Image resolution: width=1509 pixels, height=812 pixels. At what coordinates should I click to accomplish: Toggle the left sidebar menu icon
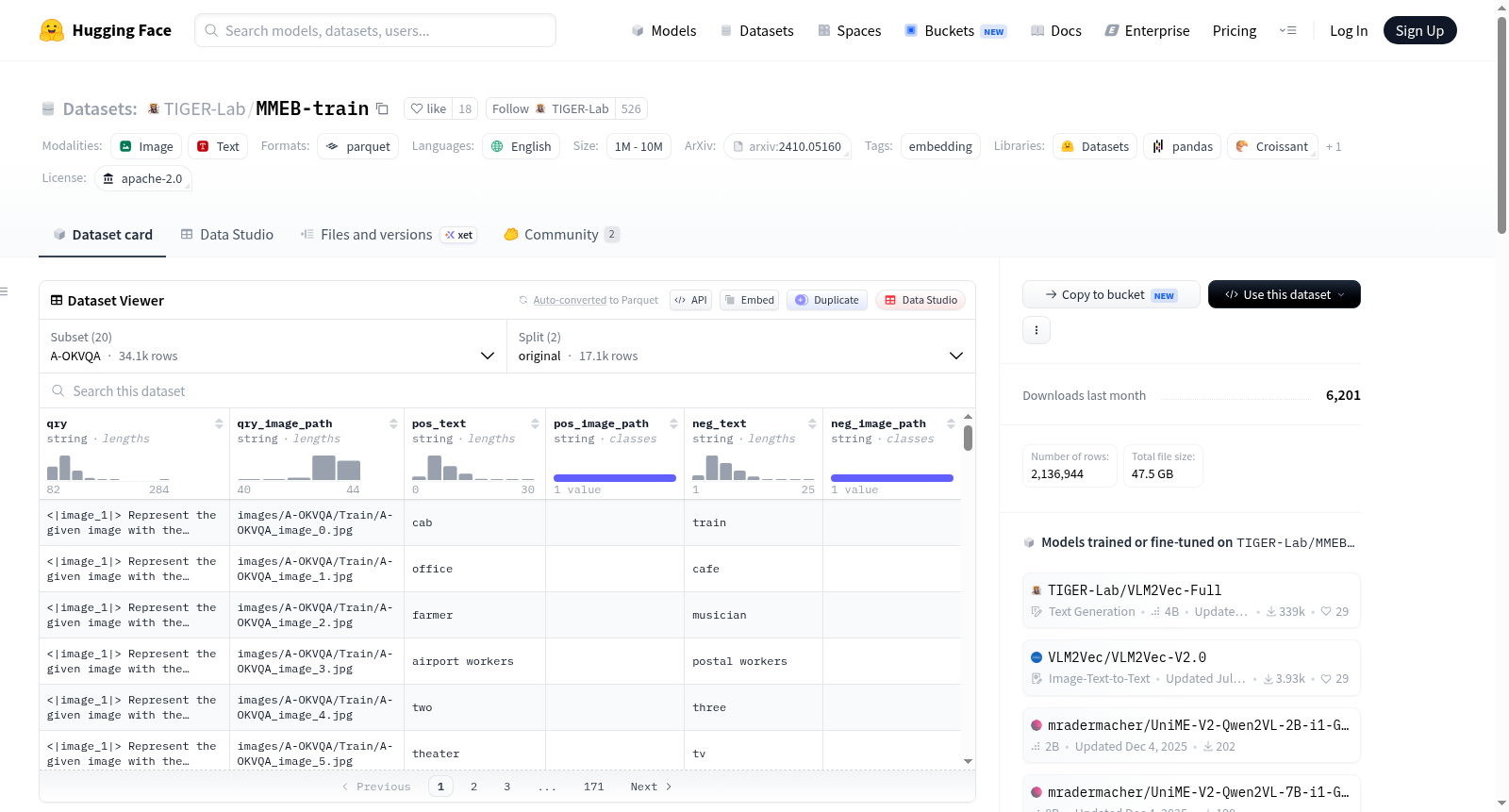[x=4, y=291]
